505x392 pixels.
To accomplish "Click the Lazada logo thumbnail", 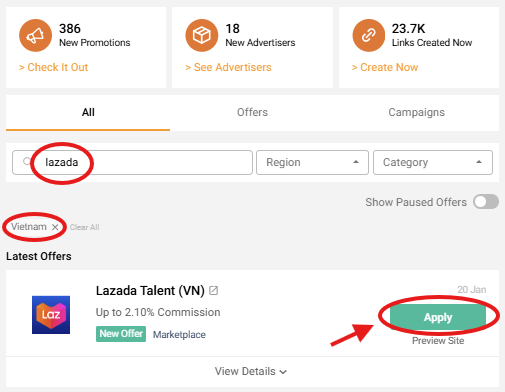I will pos(51,315).
